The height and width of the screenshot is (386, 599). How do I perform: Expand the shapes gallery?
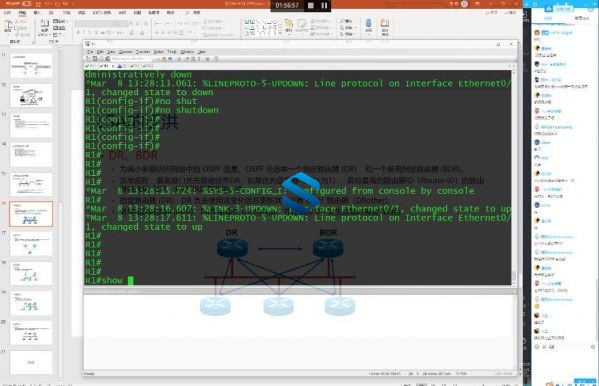pyautogui.click(x=280, y=34)
